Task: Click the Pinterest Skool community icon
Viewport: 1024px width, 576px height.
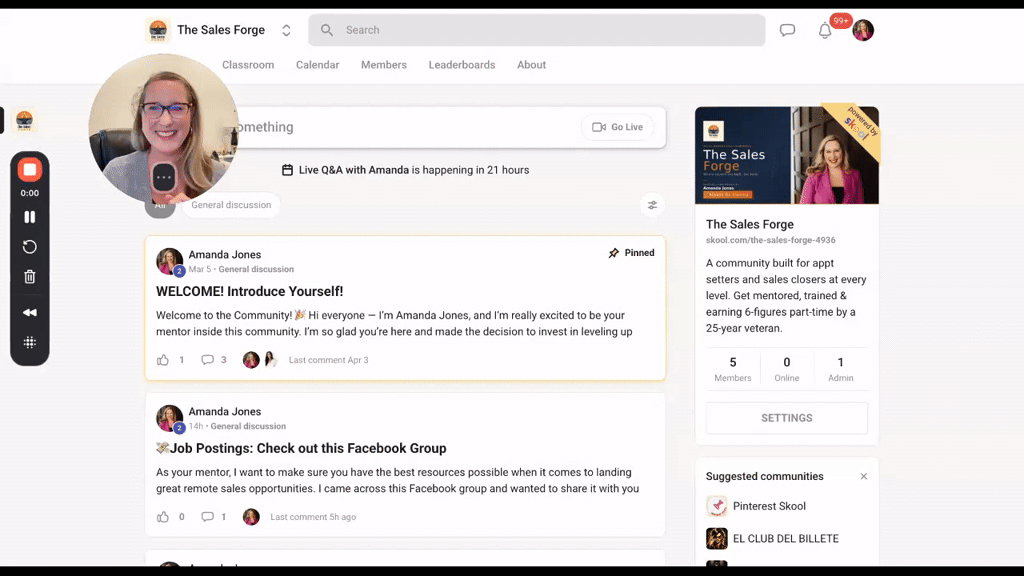Action: click(x=716, y=506)
